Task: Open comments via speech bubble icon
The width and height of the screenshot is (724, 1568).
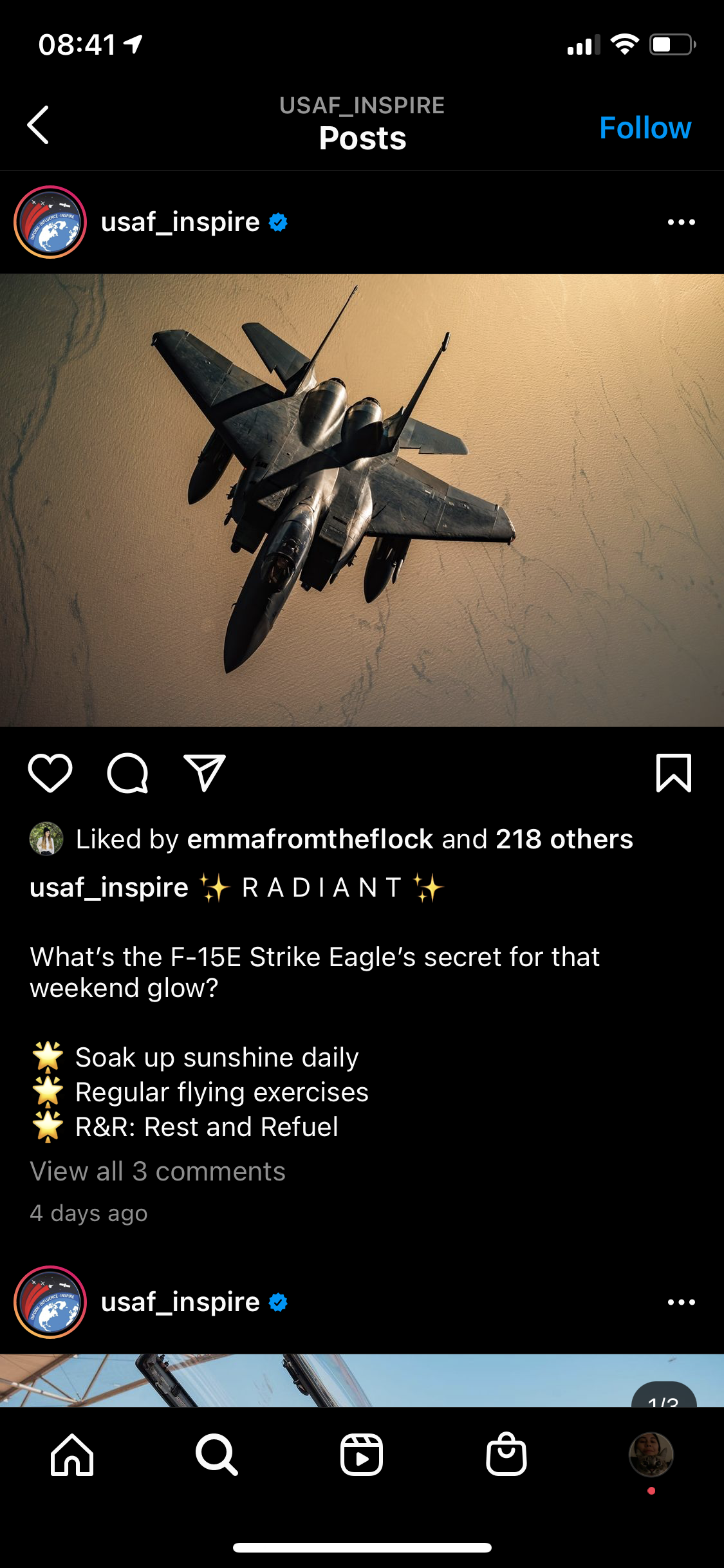Action: tap(127, 772)
